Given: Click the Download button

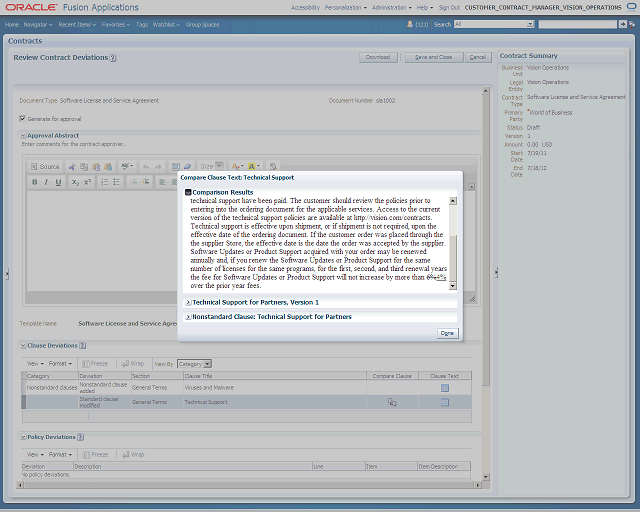Looking at the screenshot, I should (x=378, y=57).
